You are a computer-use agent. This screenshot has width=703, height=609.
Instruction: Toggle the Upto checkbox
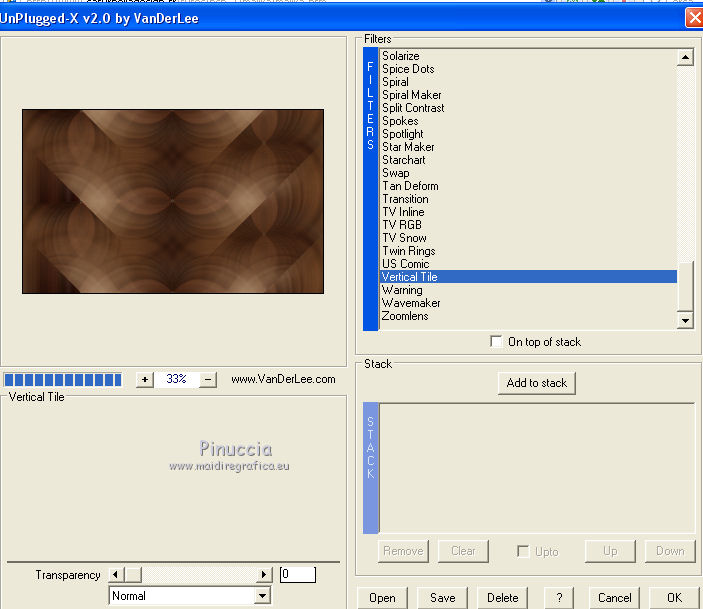tap(523, 551)
